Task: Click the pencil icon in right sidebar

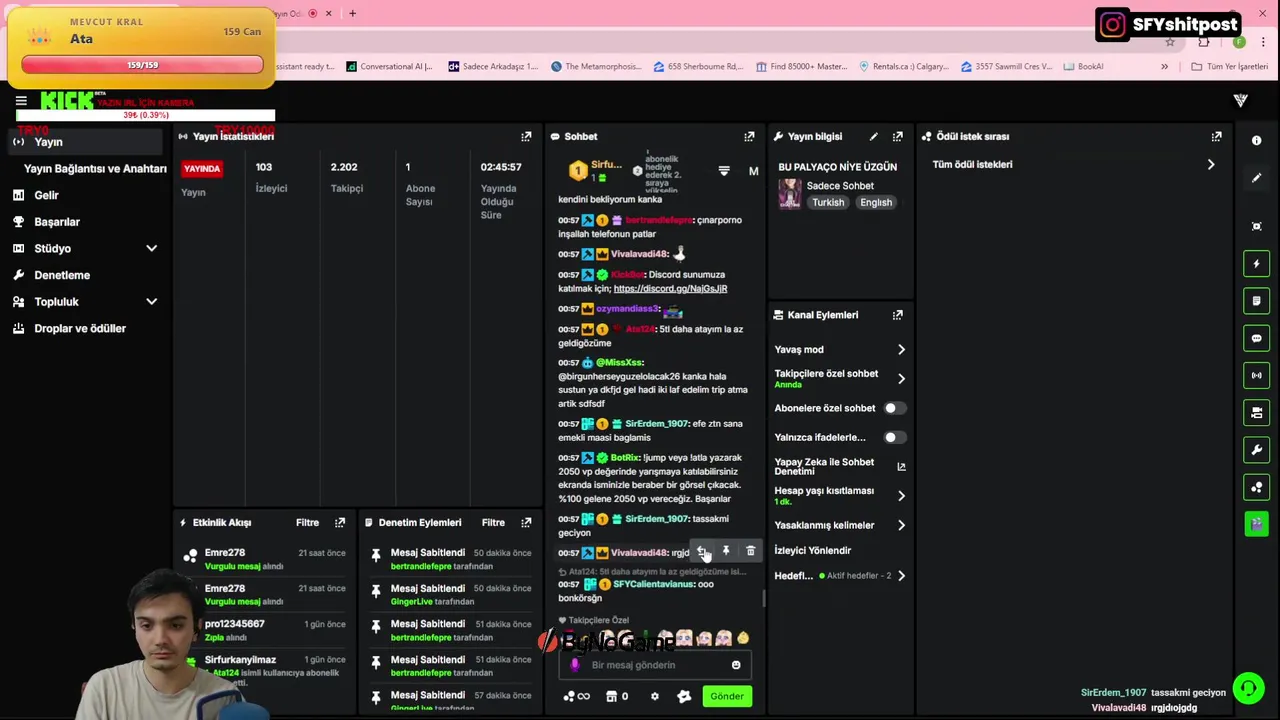Action: 1257,178
